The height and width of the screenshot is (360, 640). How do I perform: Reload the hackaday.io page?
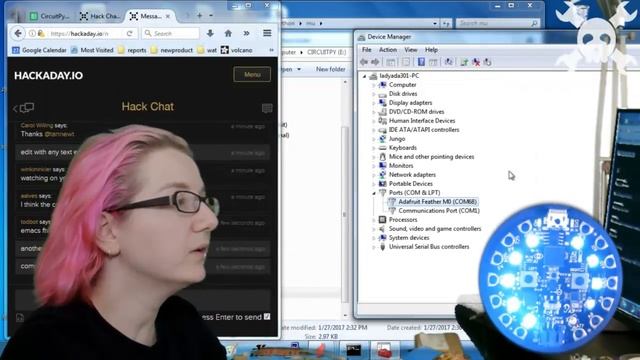pyautogui.click(x=129, y=33)
